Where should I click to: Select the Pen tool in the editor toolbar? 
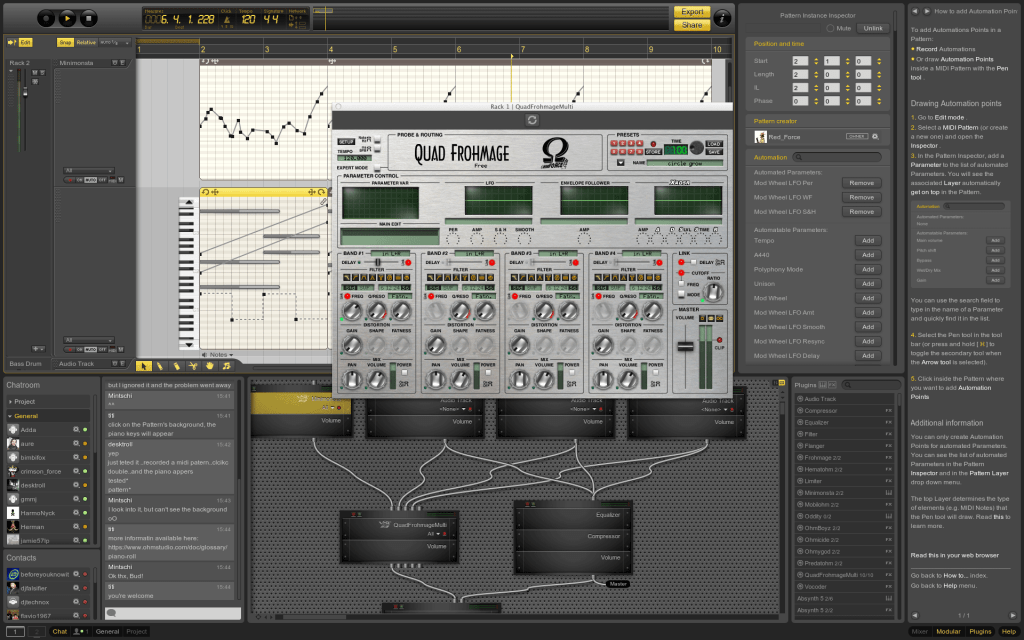(x=160, y=366)
